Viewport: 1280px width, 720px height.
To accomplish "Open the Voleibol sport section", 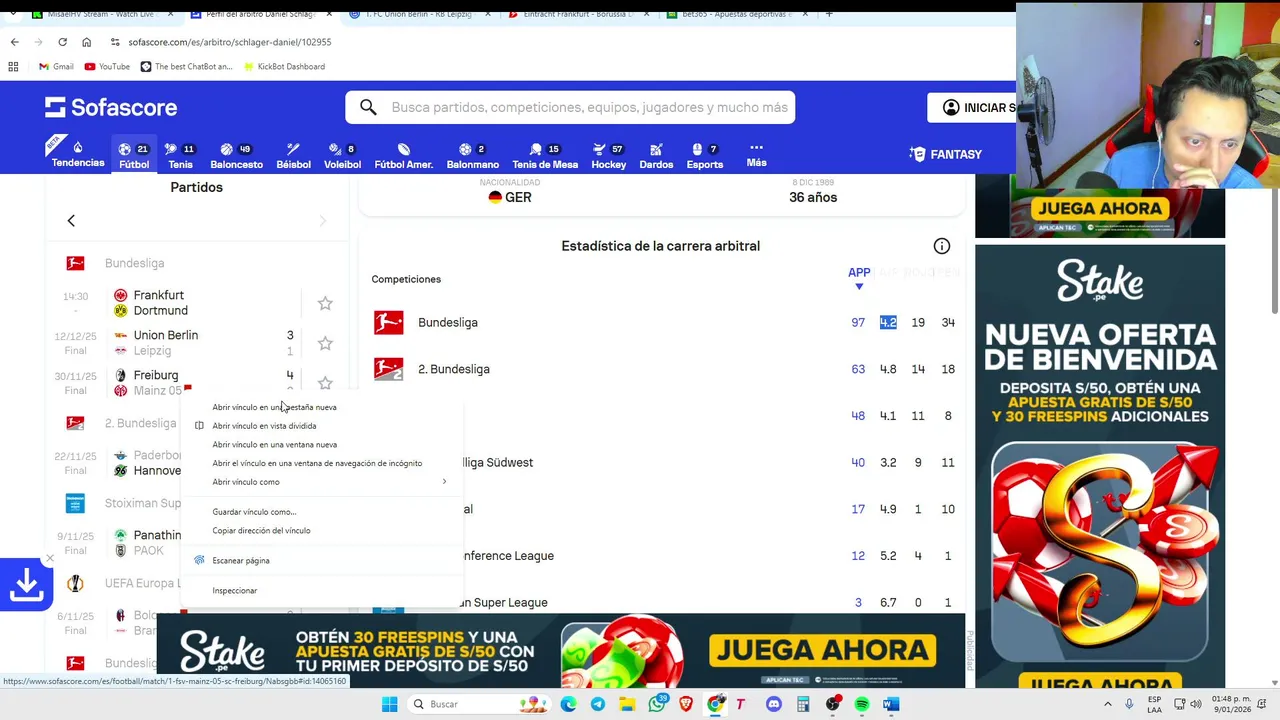I will point(342,155).
